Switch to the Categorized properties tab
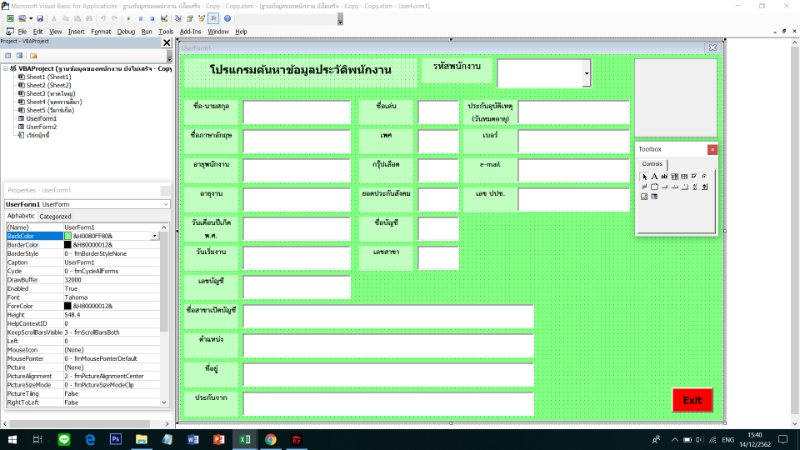The width and height of the screenshot is (800, 450). pos(55,216)
